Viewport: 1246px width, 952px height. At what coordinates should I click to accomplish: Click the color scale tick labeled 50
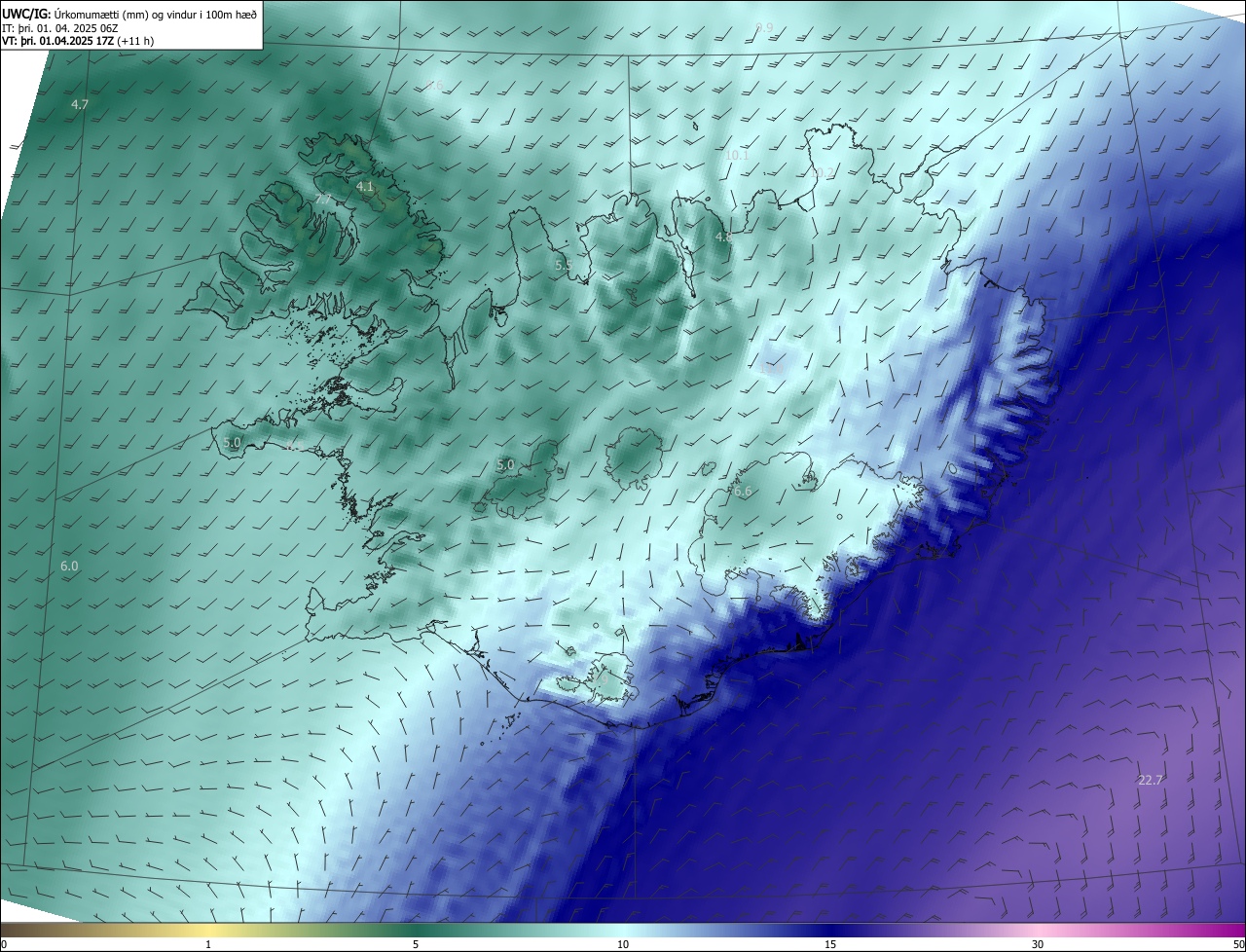pos(1238,944)
